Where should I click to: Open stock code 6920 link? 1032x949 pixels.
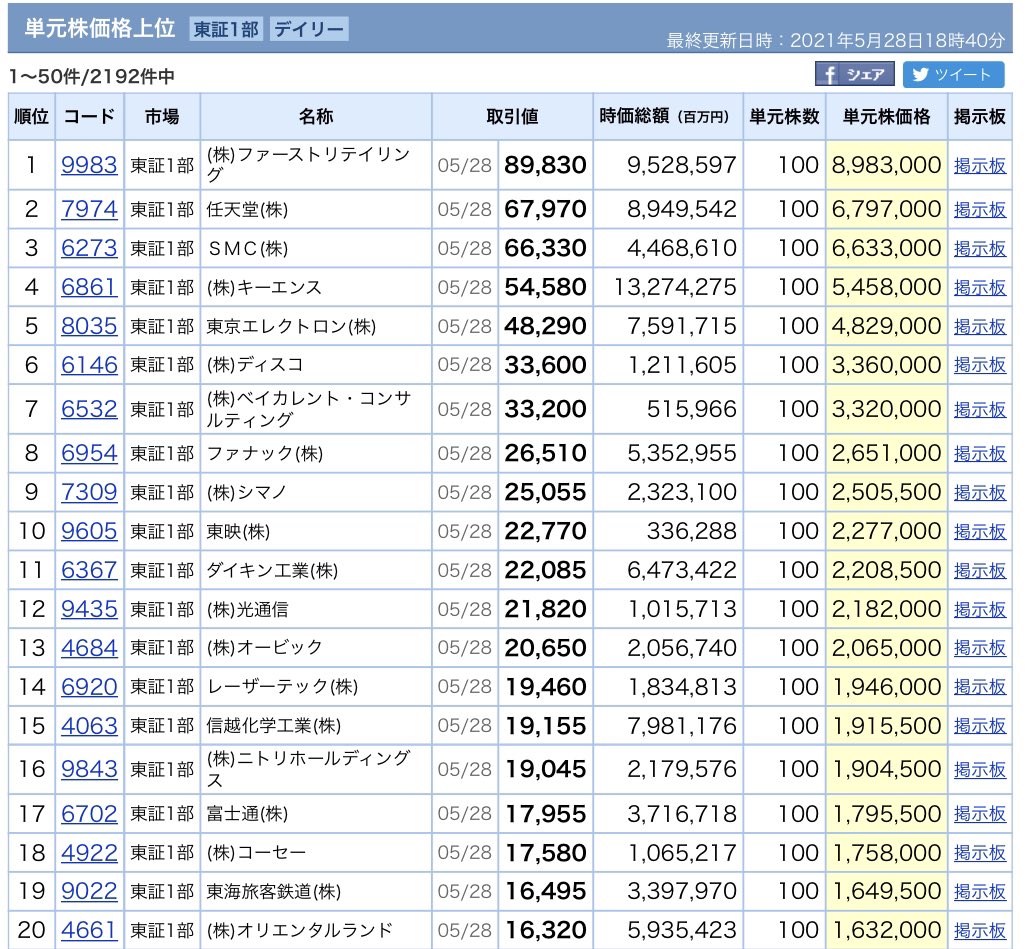[x=89, y=686]
